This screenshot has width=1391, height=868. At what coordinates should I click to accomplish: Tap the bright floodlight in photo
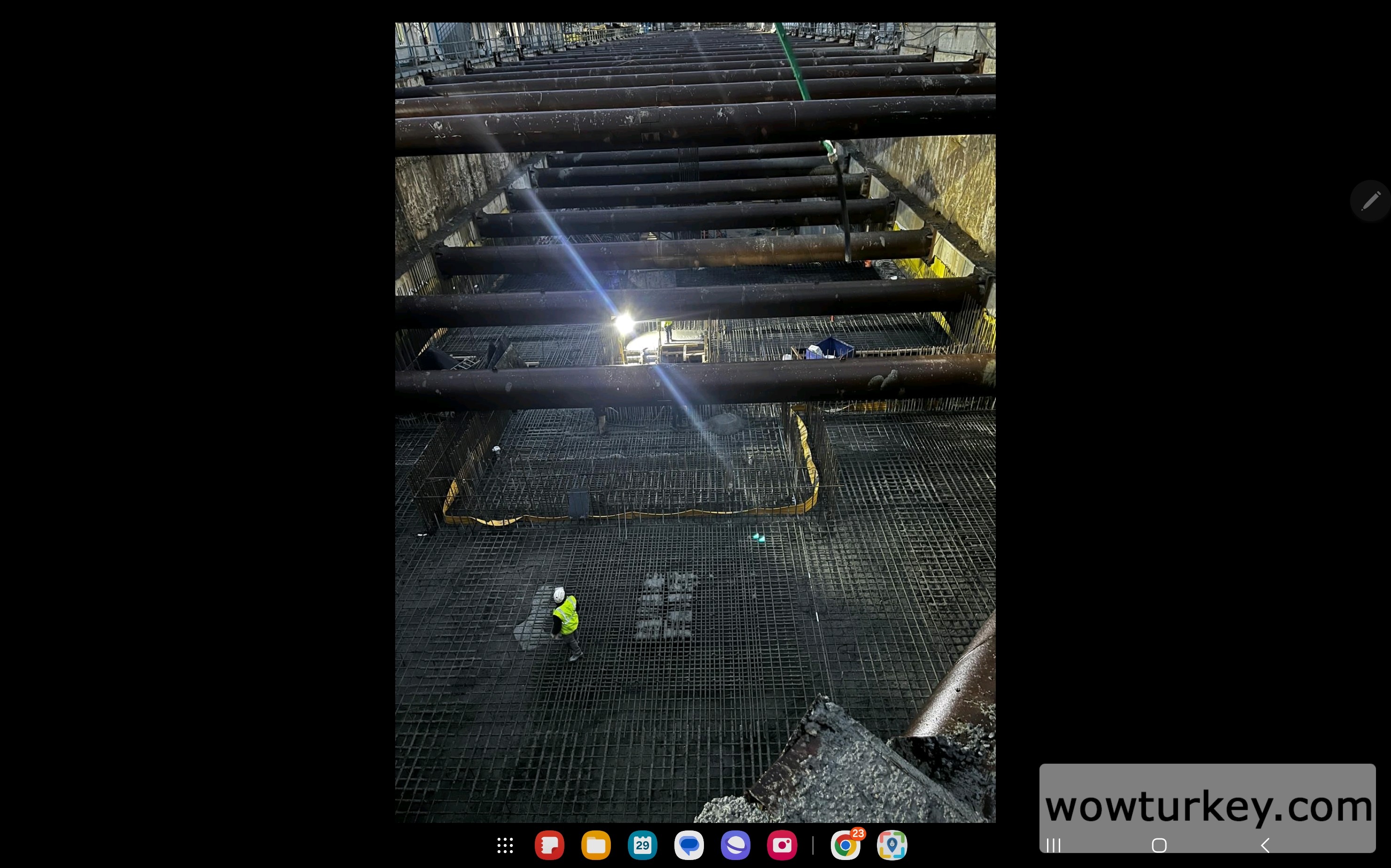point(624,323)
